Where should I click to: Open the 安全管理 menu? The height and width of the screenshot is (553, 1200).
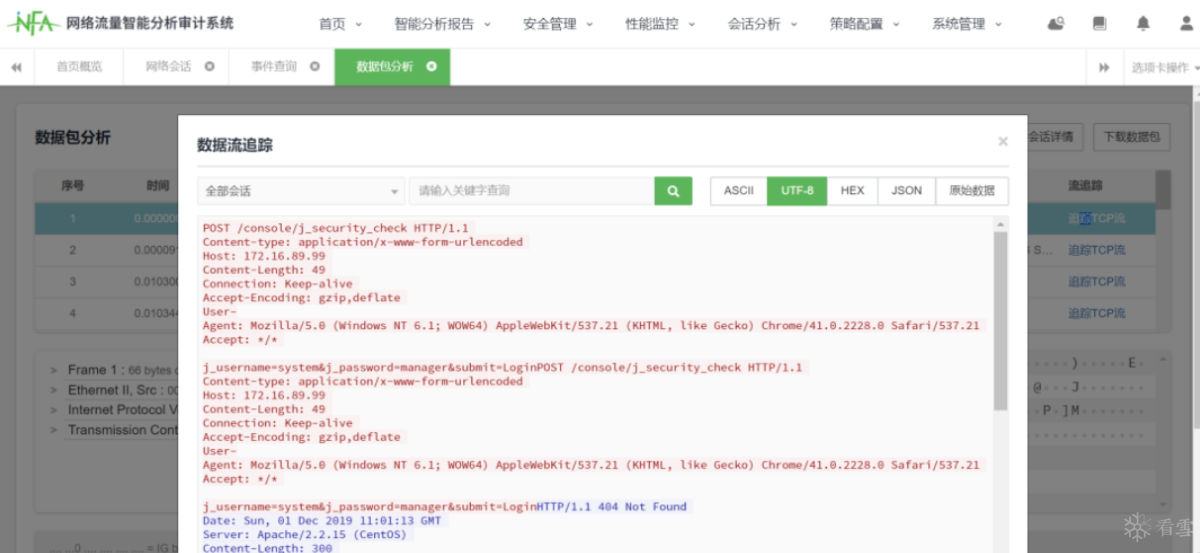point(558,24)
